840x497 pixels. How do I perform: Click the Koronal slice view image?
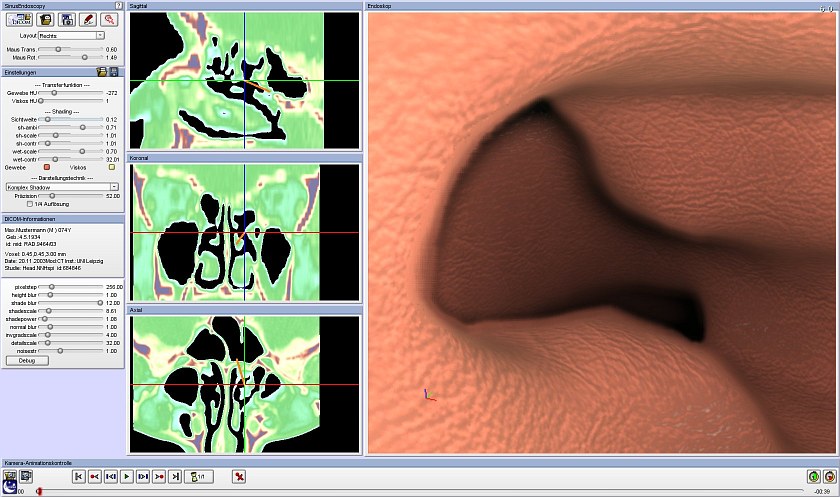(245, 233)
